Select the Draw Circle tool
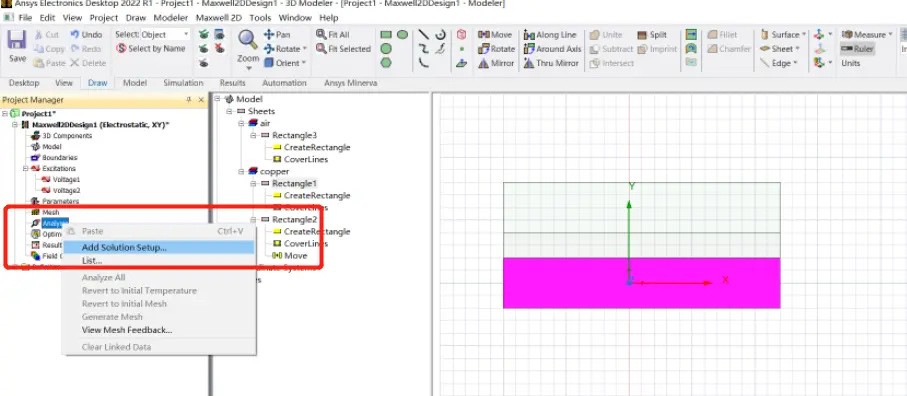907x396 pixels. 386,49
